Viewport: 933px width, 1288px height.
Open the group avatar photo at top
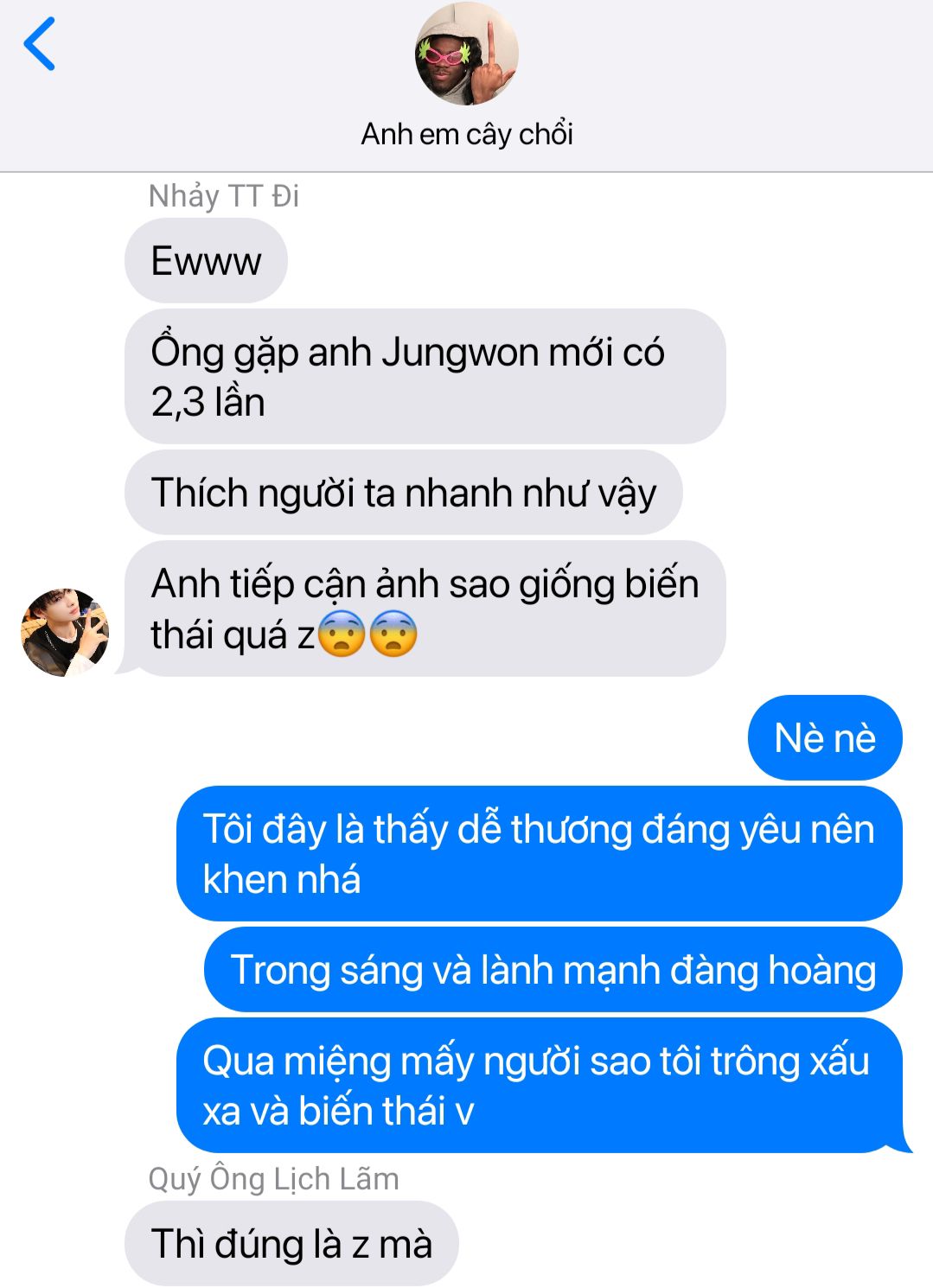coord(467,54)
